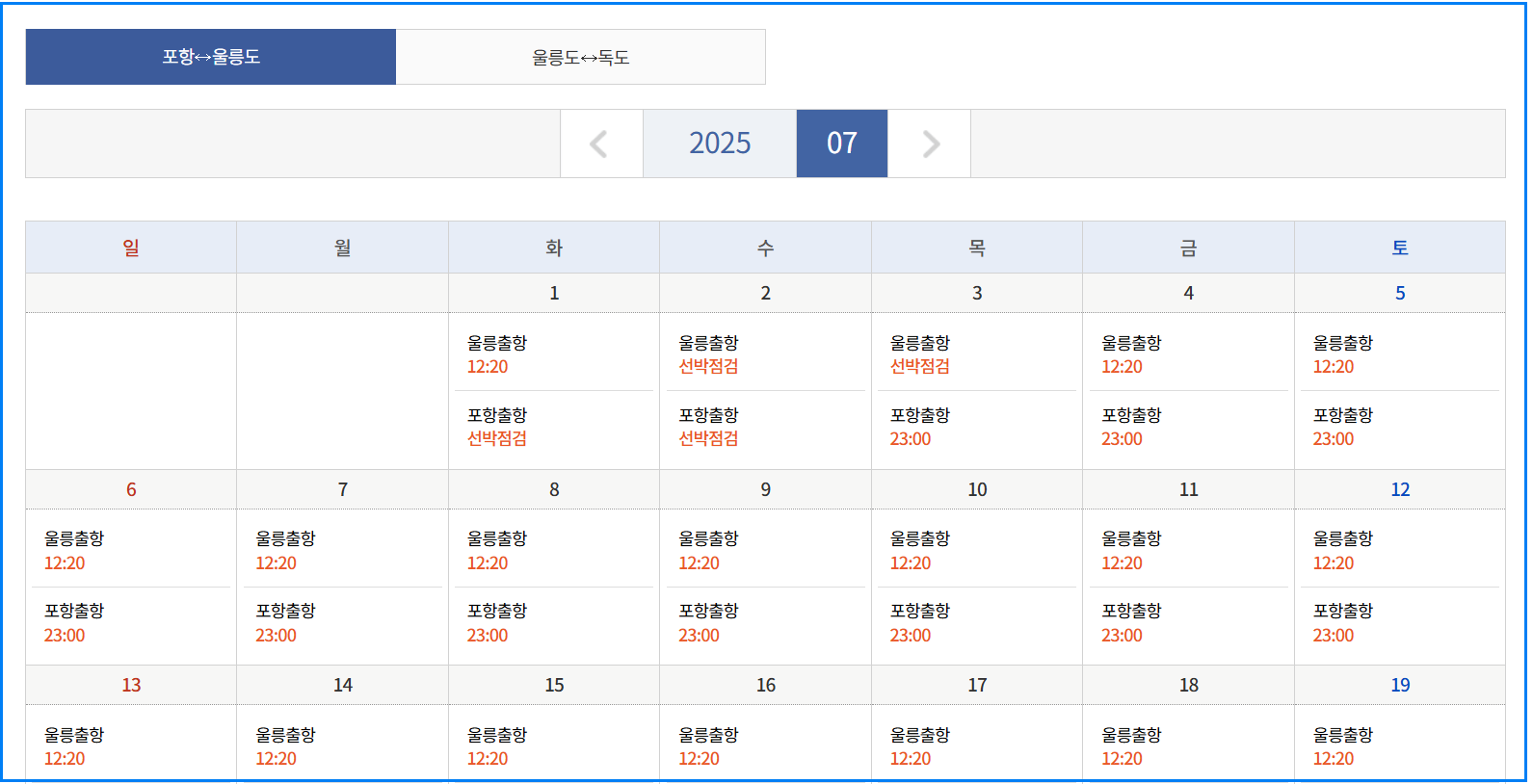Select date 16 in the calendar

point(766,685)
